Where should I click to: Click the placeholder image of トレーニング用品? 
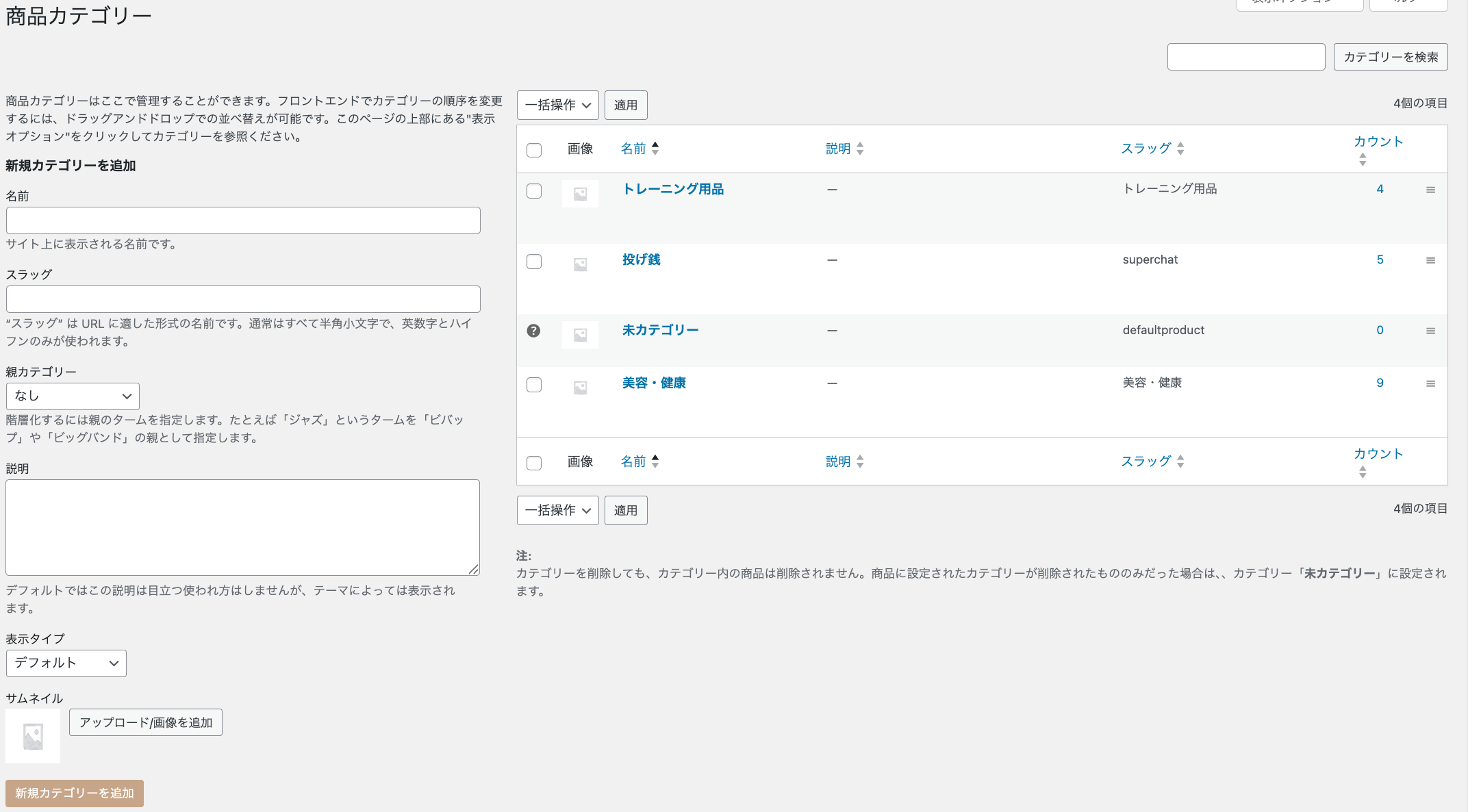[x=580, y=194]
